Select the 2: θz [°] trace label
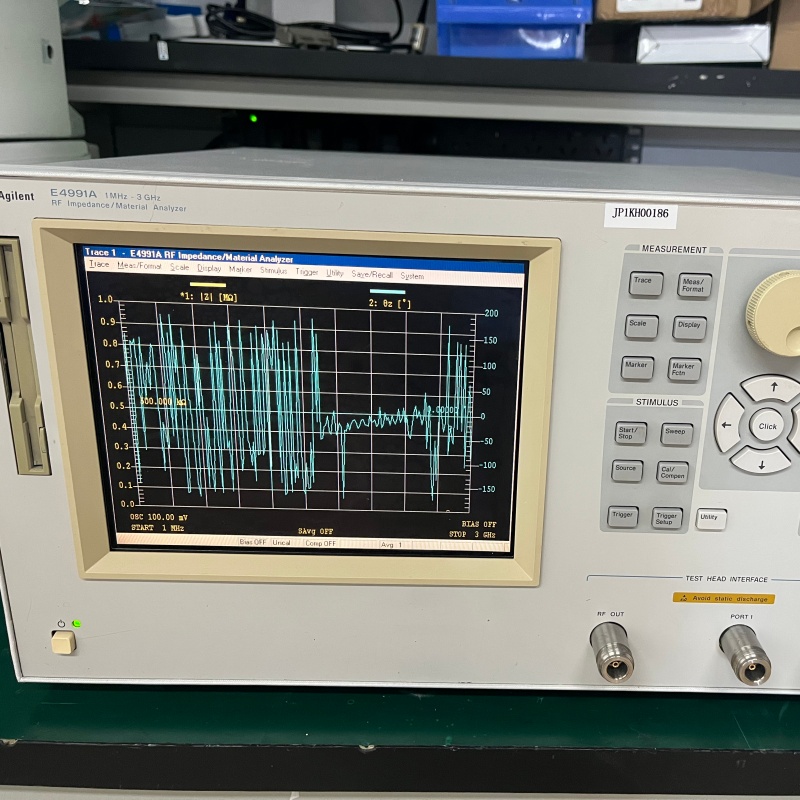The width and height of the screenshot is (800, 800). point(389,304)
